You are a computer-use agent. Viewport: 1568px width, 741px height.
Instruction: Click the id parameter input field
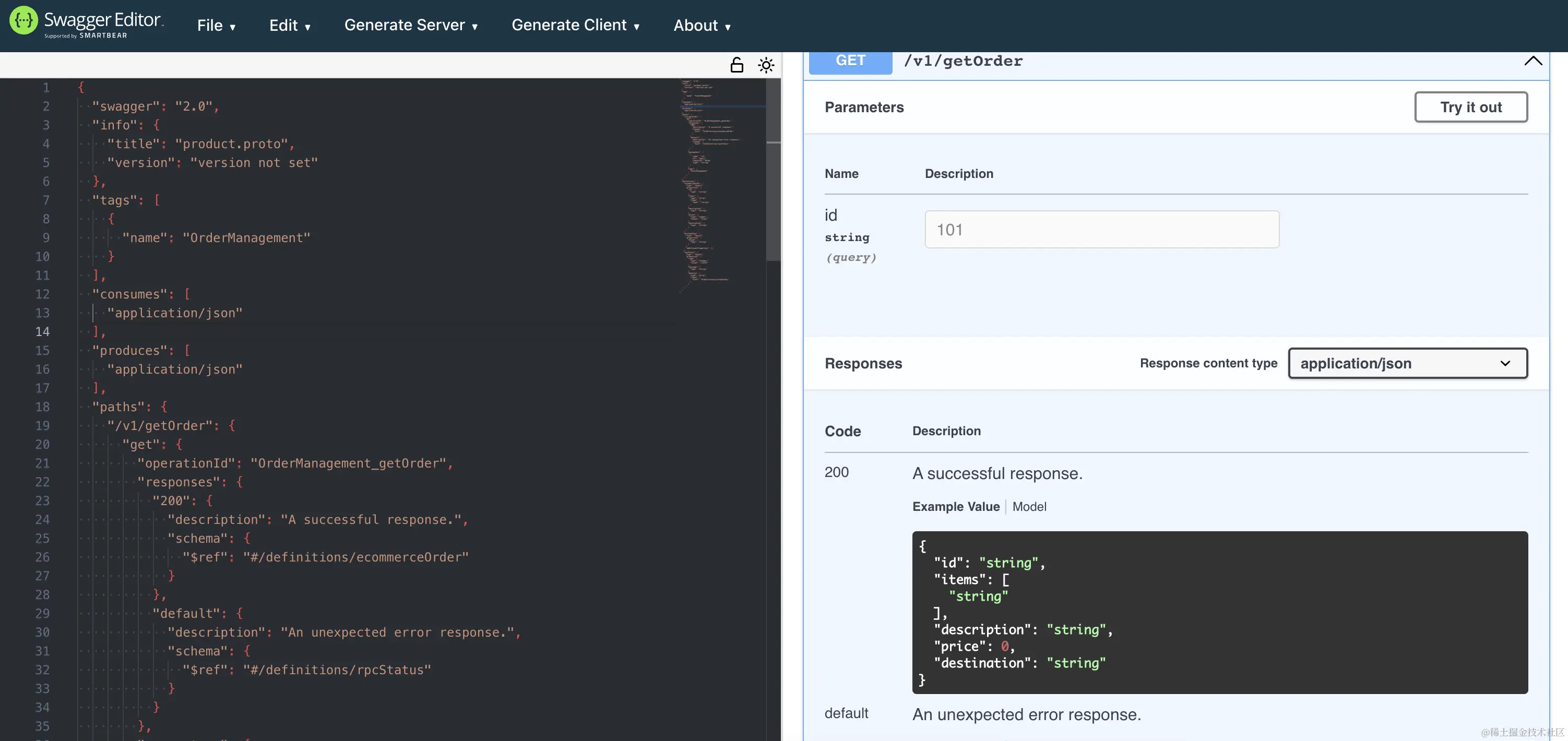point(1102,230)
